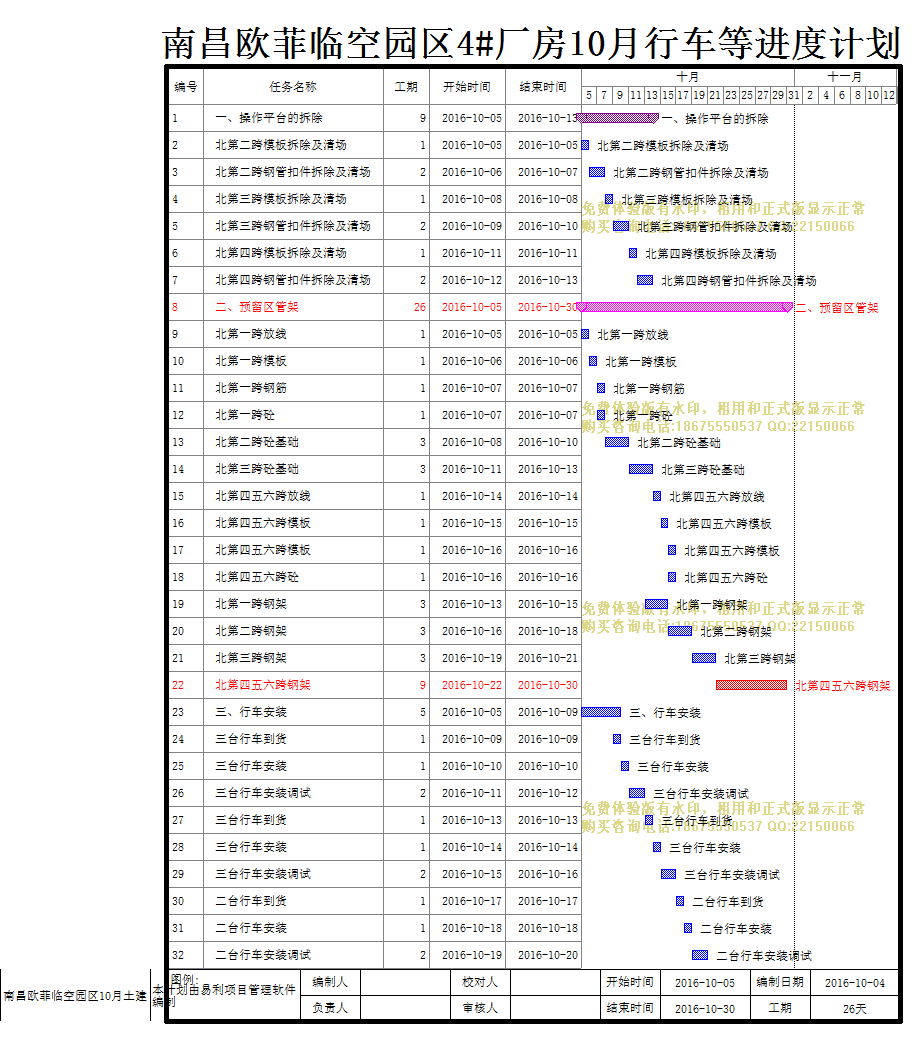Image resolution: width=924 pixels, height=1045 pixels.
Task: Select task name 北第二跨钢架 in row 20
Action: click(x=251, y=631)
